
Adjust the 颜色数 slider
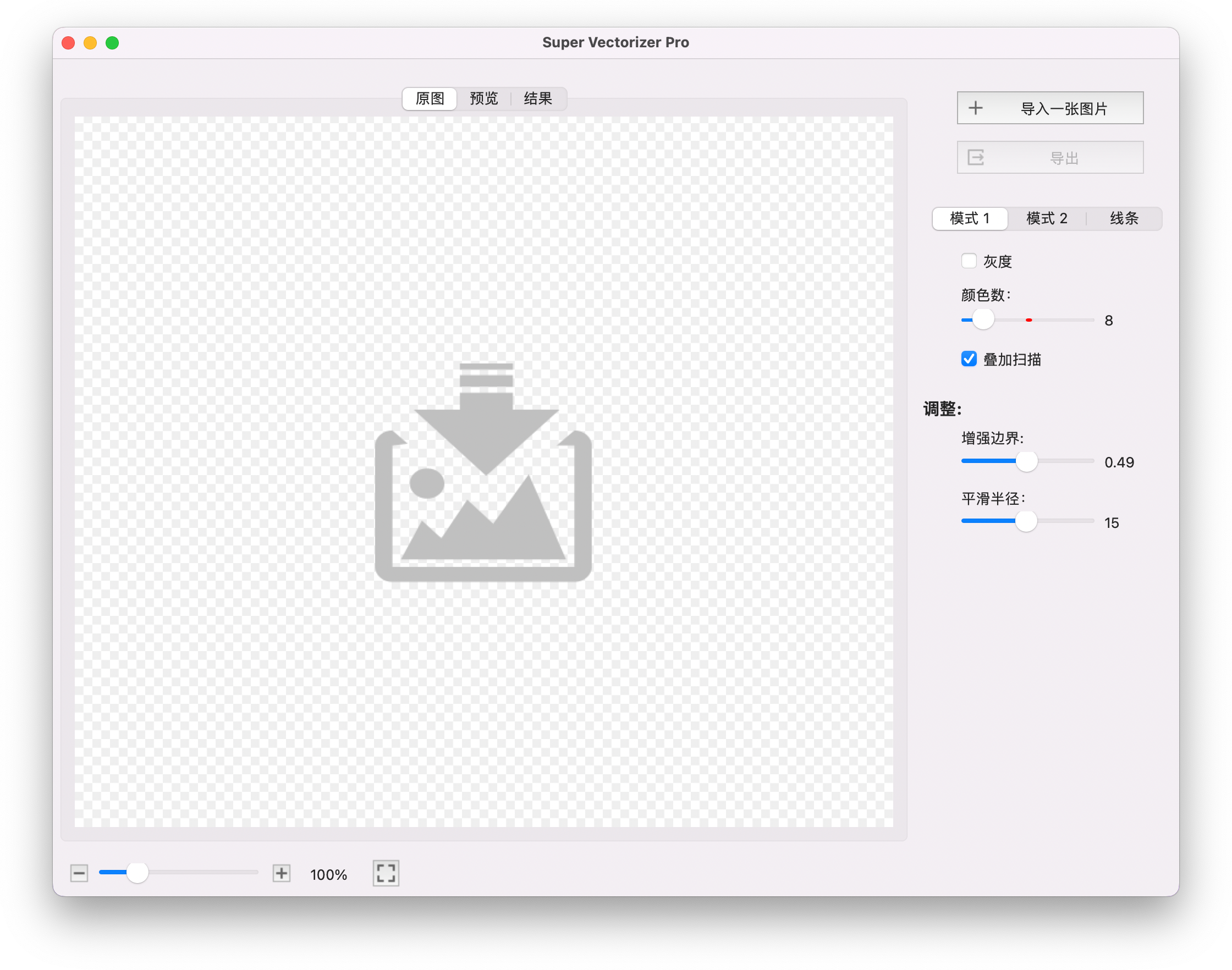coord(1027,320)
